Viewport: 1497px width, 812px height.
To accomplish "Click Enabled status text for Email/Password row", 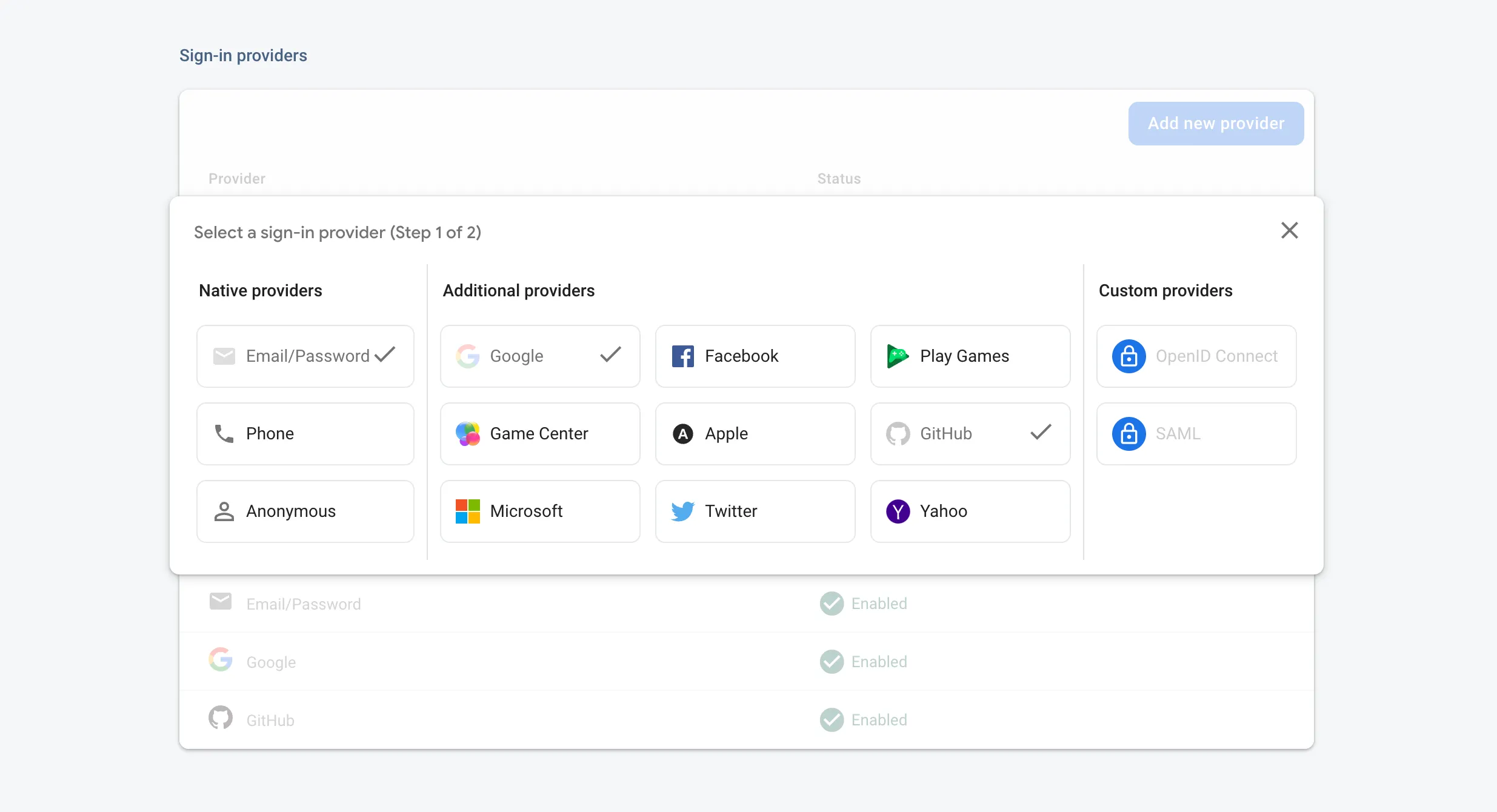I will (x=879, y=604).
